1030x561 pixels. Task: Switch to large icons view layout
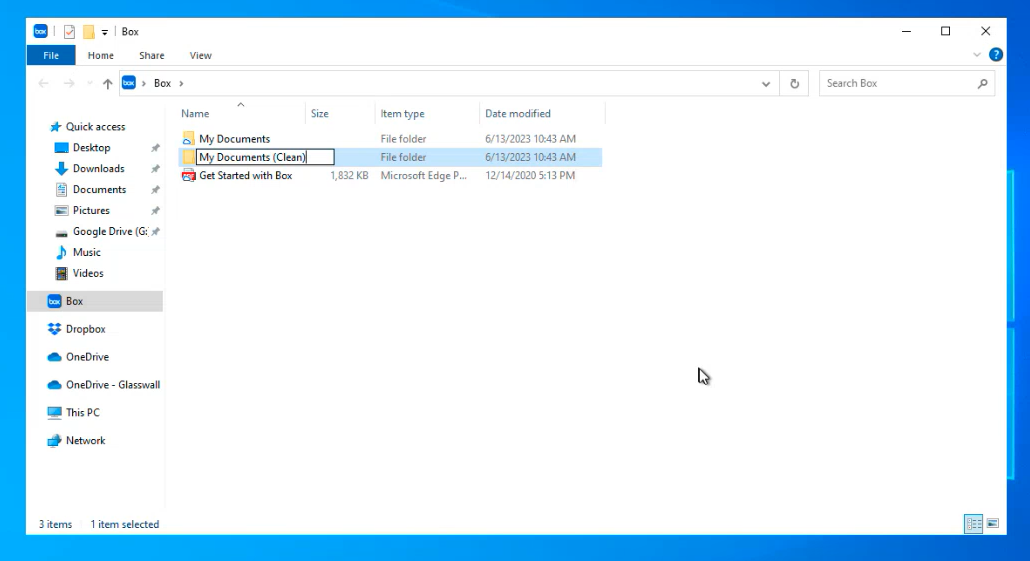992,523
